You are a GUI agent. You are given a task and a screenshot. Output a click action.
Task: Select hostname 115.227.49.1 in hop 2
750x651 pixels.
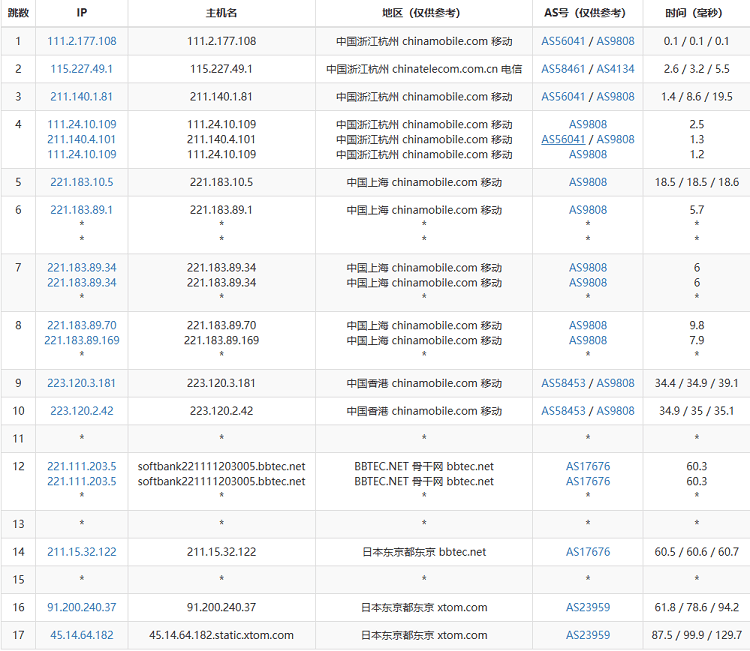pos(221,69)
